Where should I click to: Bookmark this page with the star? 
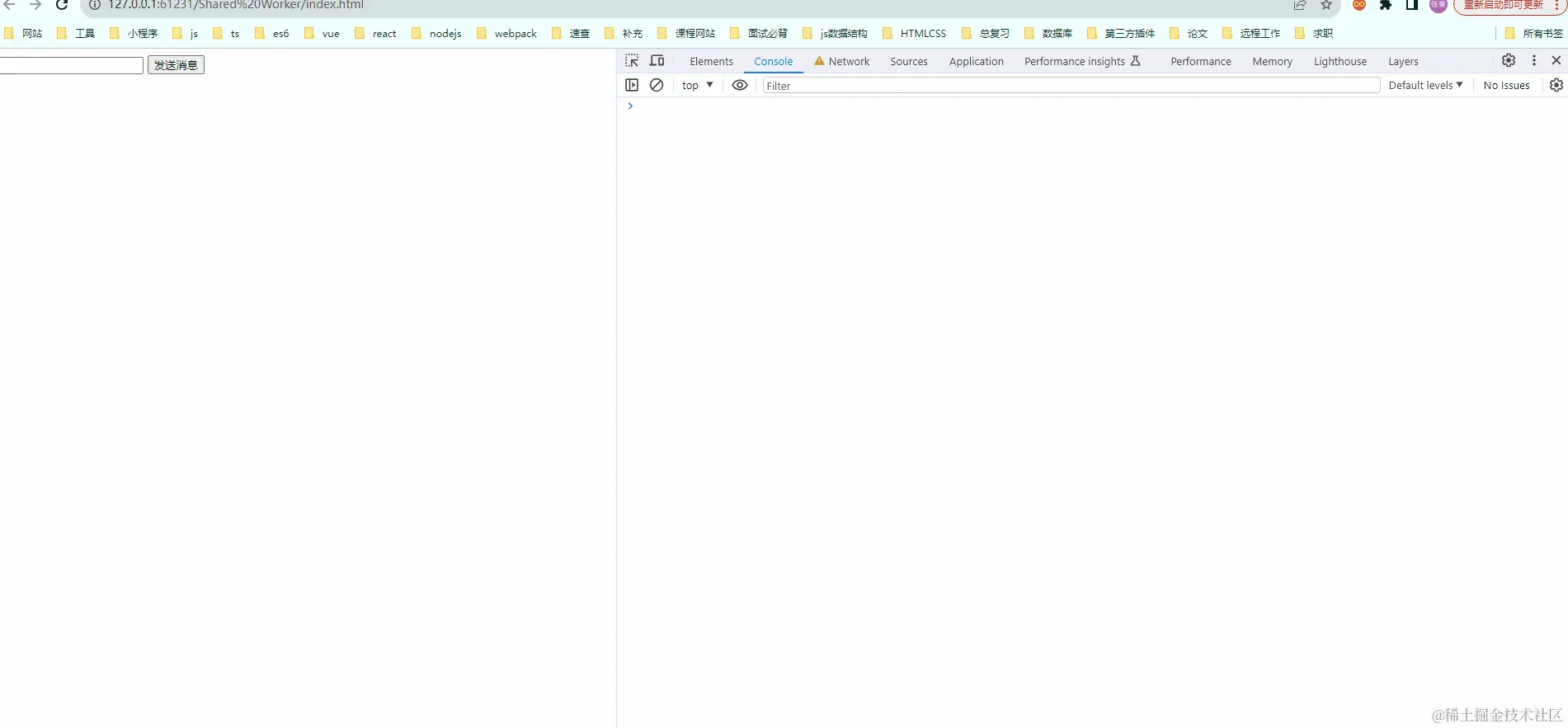click(x=1326, y=5)
